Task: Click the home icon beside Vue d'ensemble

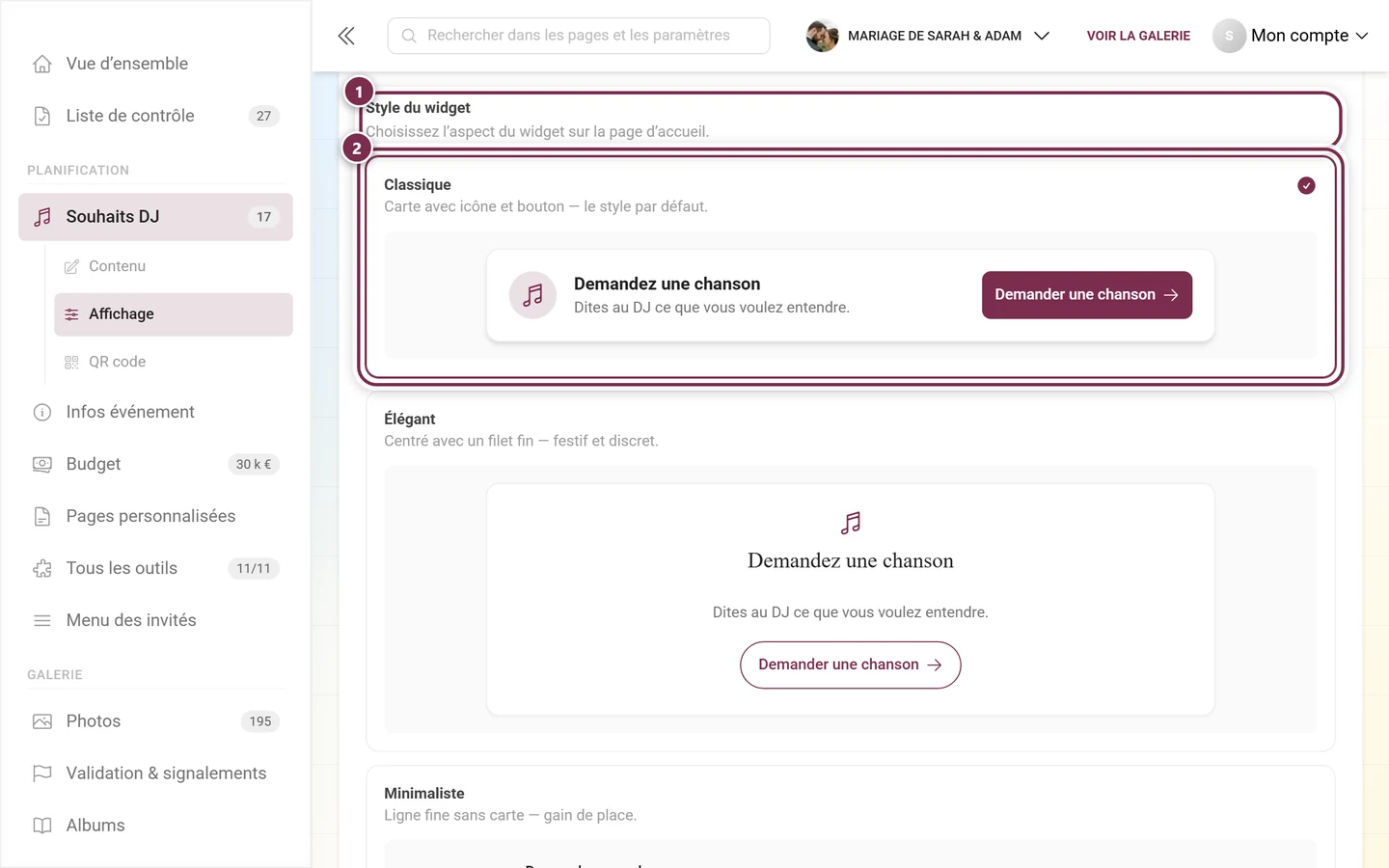Action: coord(42,64)
